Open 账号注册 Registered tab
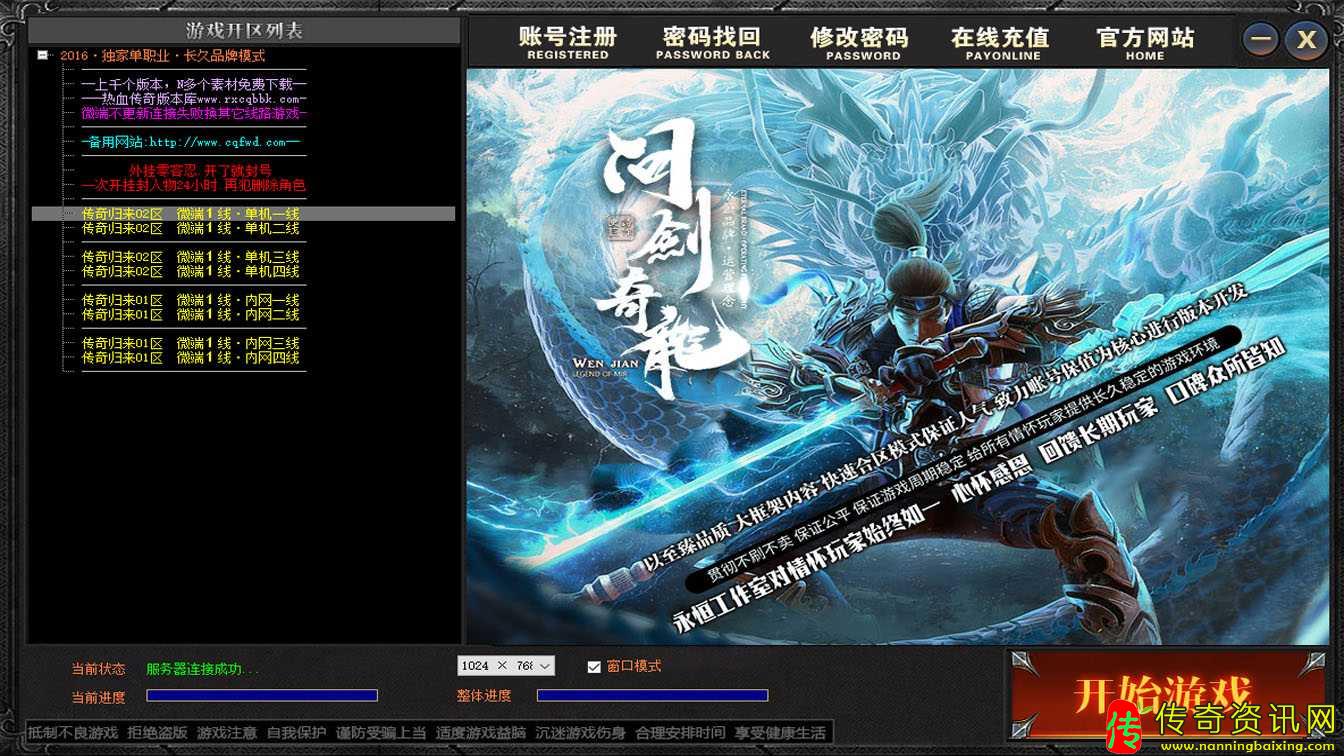This screenshot has height=756, width=1344. (x=567, y=43)
